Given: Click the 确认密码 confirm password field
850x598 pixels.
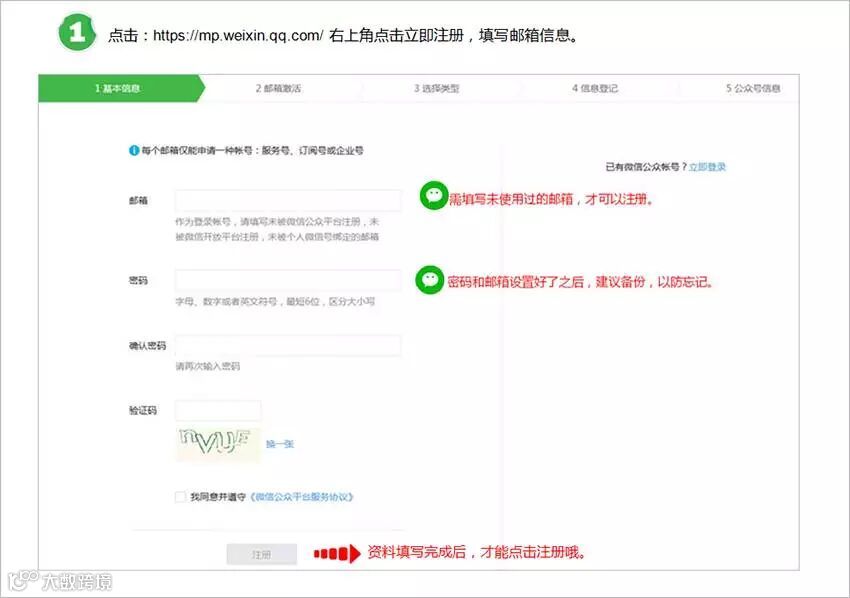Looking at the screenshot, I should point(288,345).
